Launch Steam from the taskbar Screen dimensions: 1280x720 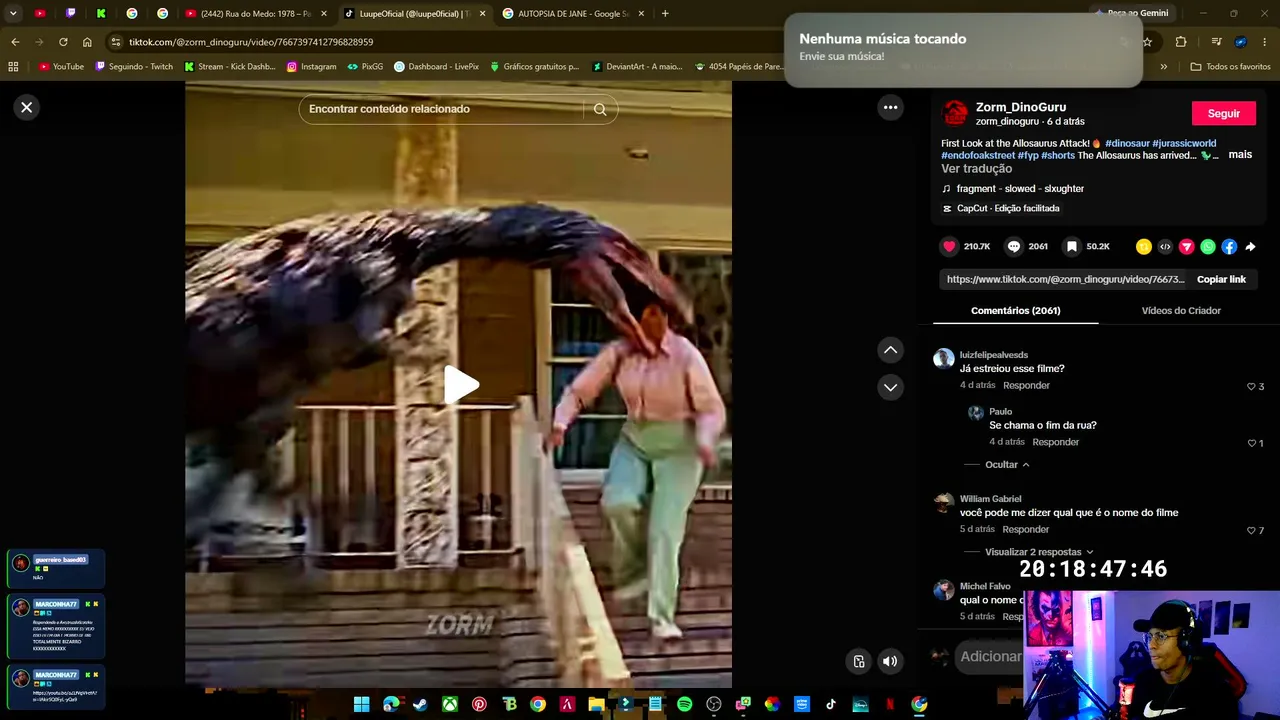pyautogui.click(x=420, y=704)
